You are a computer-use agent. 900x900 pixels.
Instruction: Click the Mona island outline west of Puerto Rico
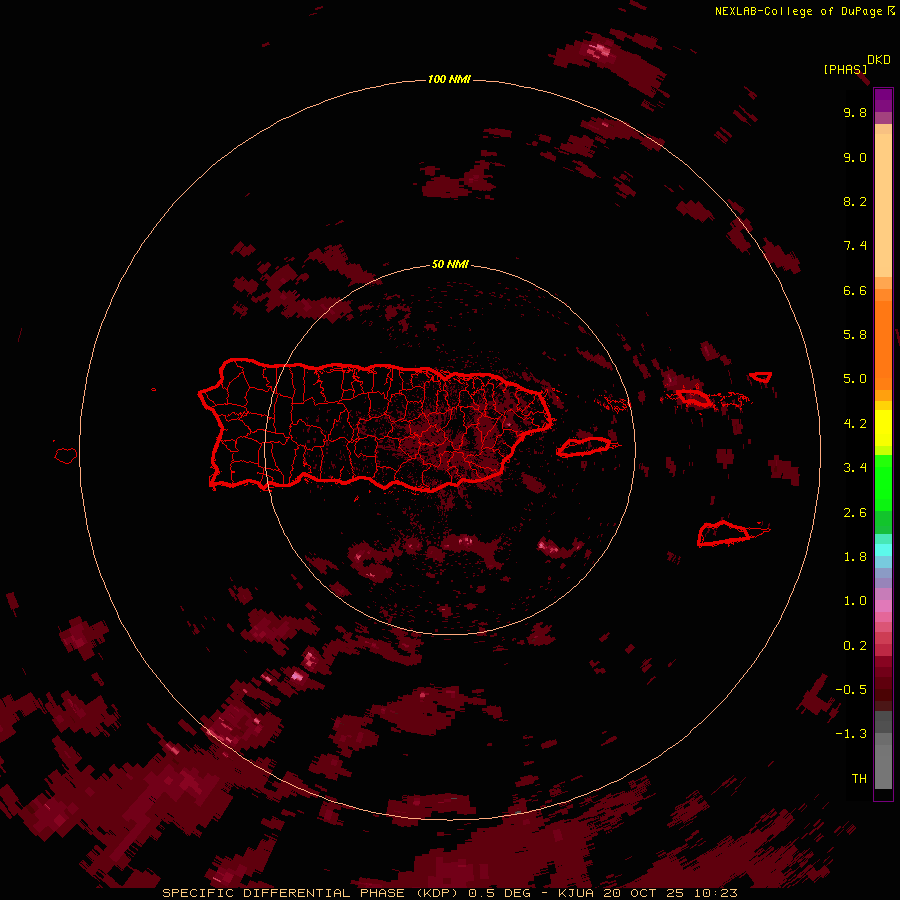[66, 455]
